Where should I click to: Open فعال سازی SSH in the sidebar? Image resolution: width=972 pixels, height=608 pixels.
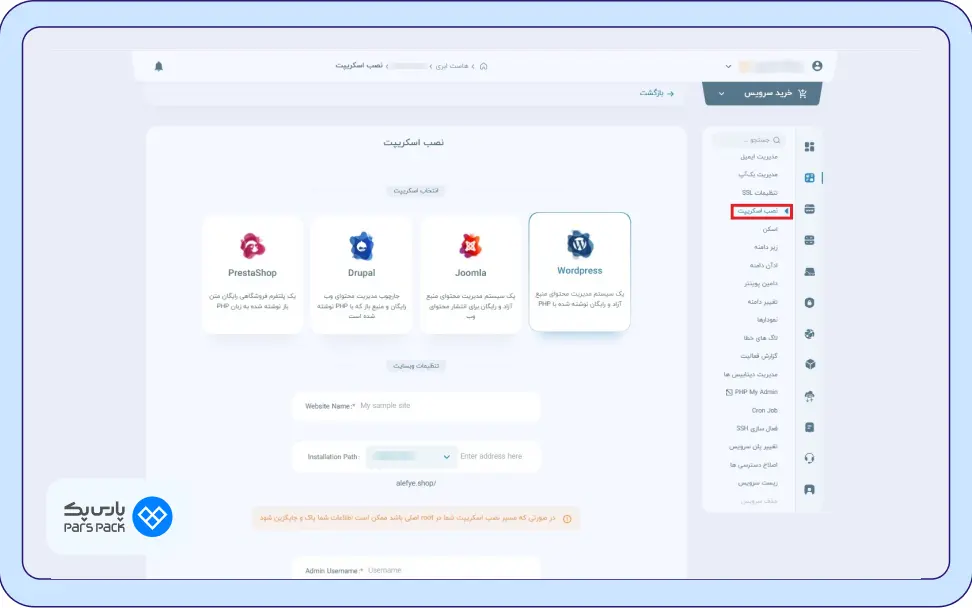click(757, 428)
